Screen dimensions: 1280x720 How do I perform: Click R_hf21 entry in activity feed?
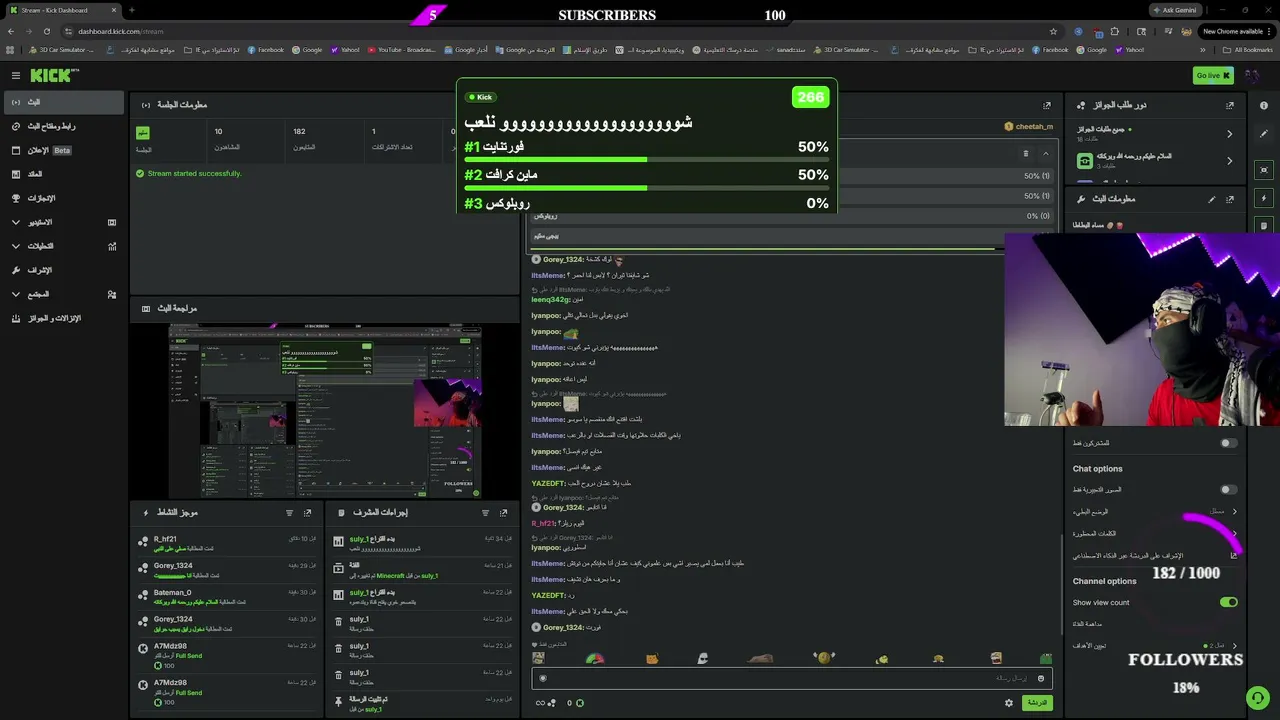[x=226, y=543]
